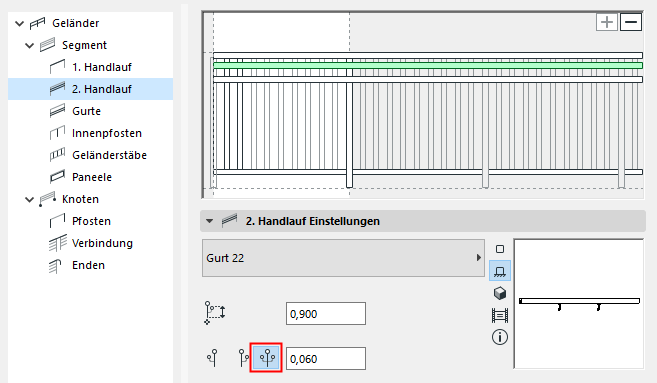The width and height of the screenshot is (657, 383).
Task: Select the Paneele tree item
Action: coord(92,177)
